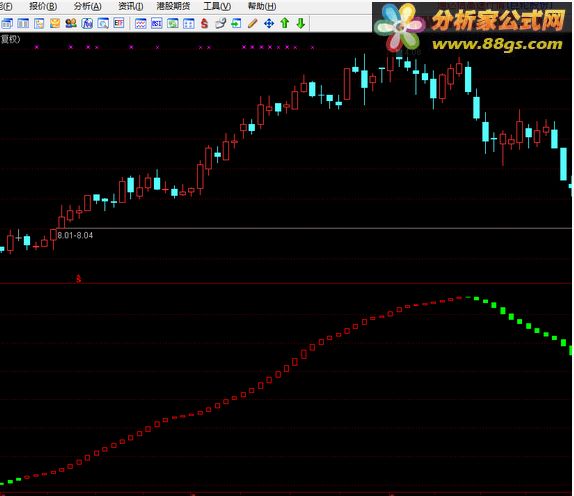Click the paperclip link toolbar icon

coord(220,23)
